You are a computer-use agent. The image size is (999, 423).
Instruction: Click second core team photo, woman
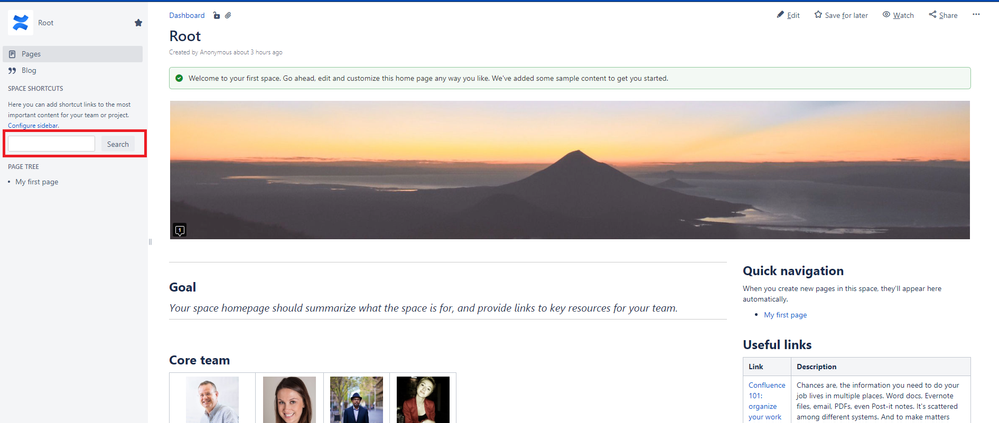(x=289, y=400)
